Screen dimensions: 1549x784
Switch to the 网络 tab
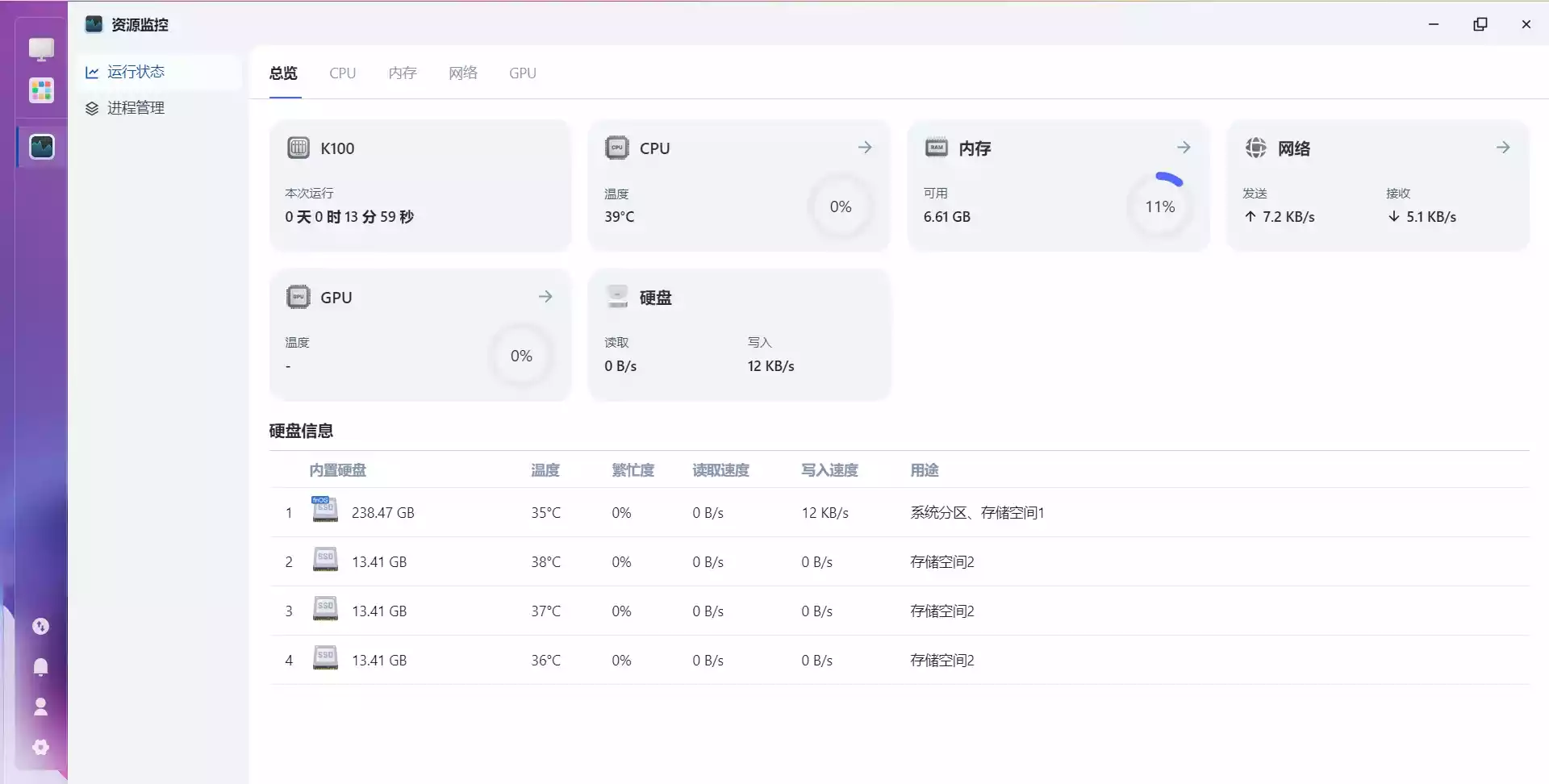[463, 73]
